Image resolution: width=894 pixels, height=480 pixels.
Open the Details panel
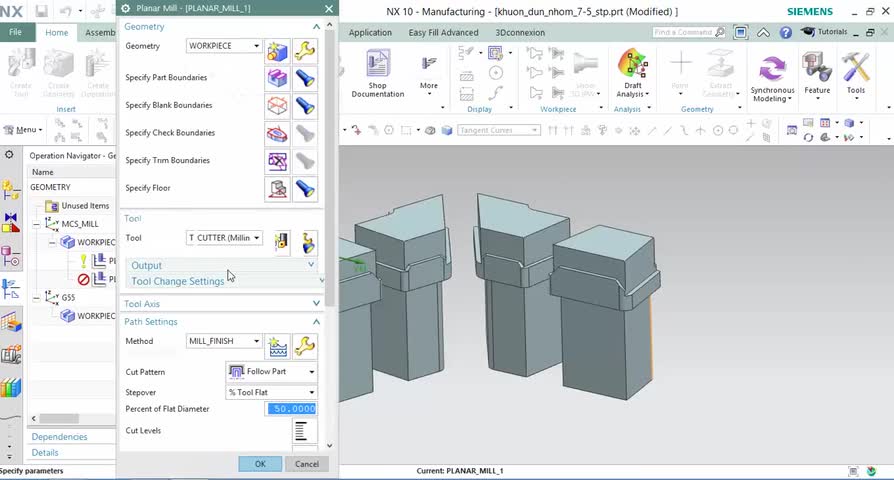coord(45,453)
